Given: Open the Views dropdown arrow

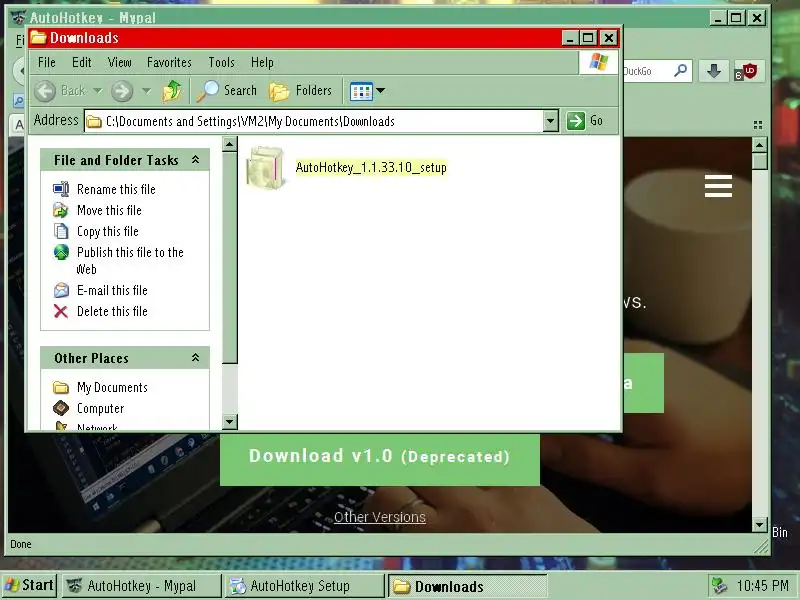Looking at the screenshot, I should [381, 91].
